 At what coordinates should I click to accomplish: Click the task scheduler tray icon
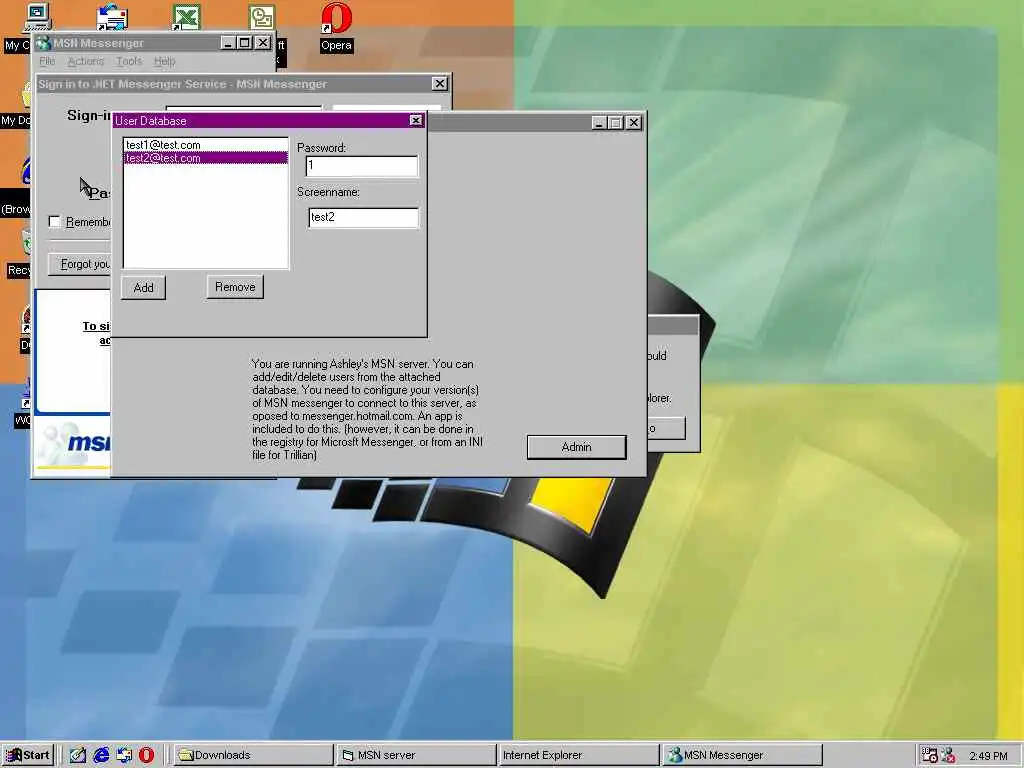[x=929, y=755]
